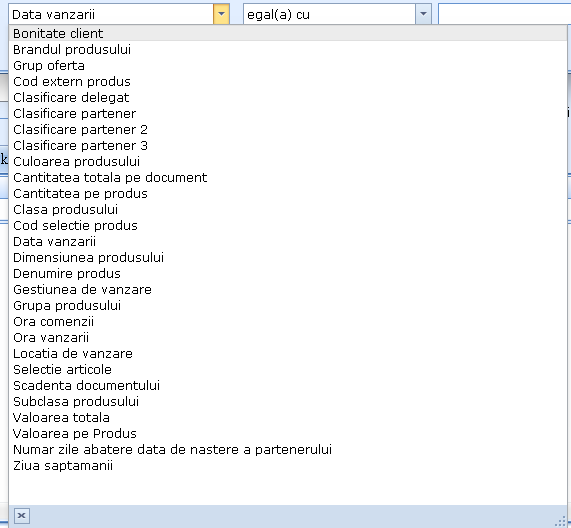Pick Numar zile abatere data de nastere

point(288,450)
